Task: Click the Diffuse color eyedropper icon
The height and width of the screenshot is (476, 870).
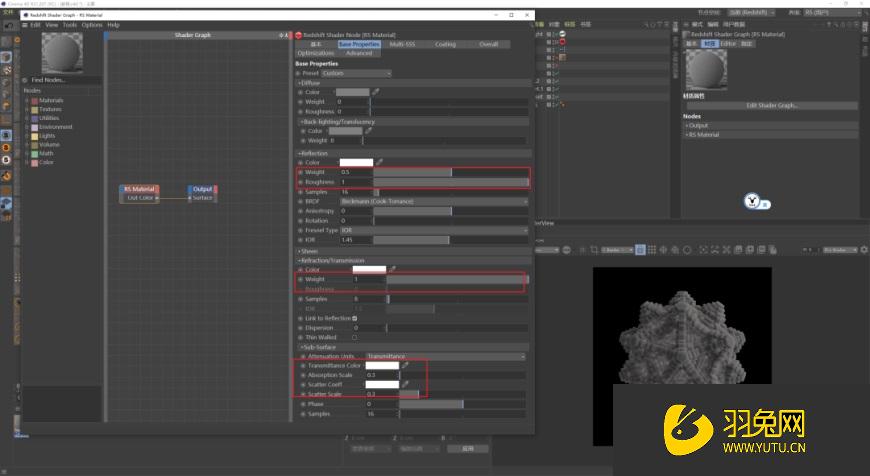Action: (376, 92)
